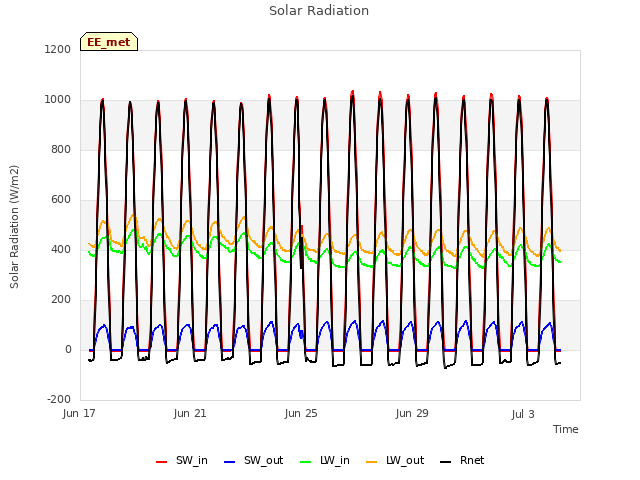Screen dimensions: 640x480
Task: Click the 0 y-axis tick label
Action: [68, 350]
